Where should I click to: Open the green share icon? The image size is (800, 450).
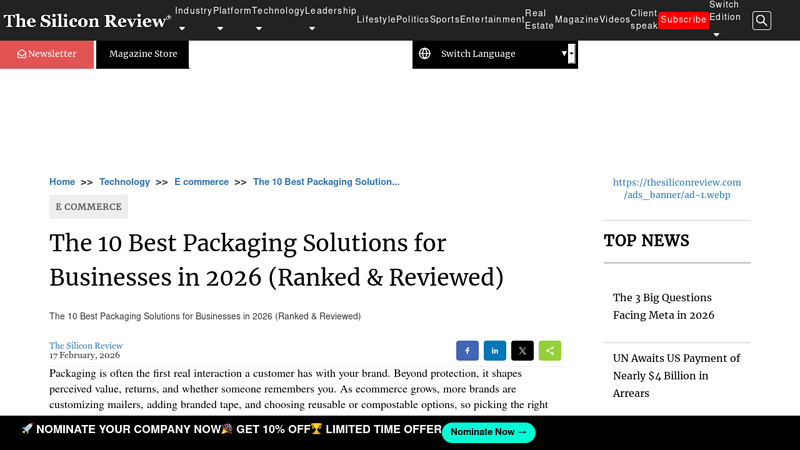[549, 351]
